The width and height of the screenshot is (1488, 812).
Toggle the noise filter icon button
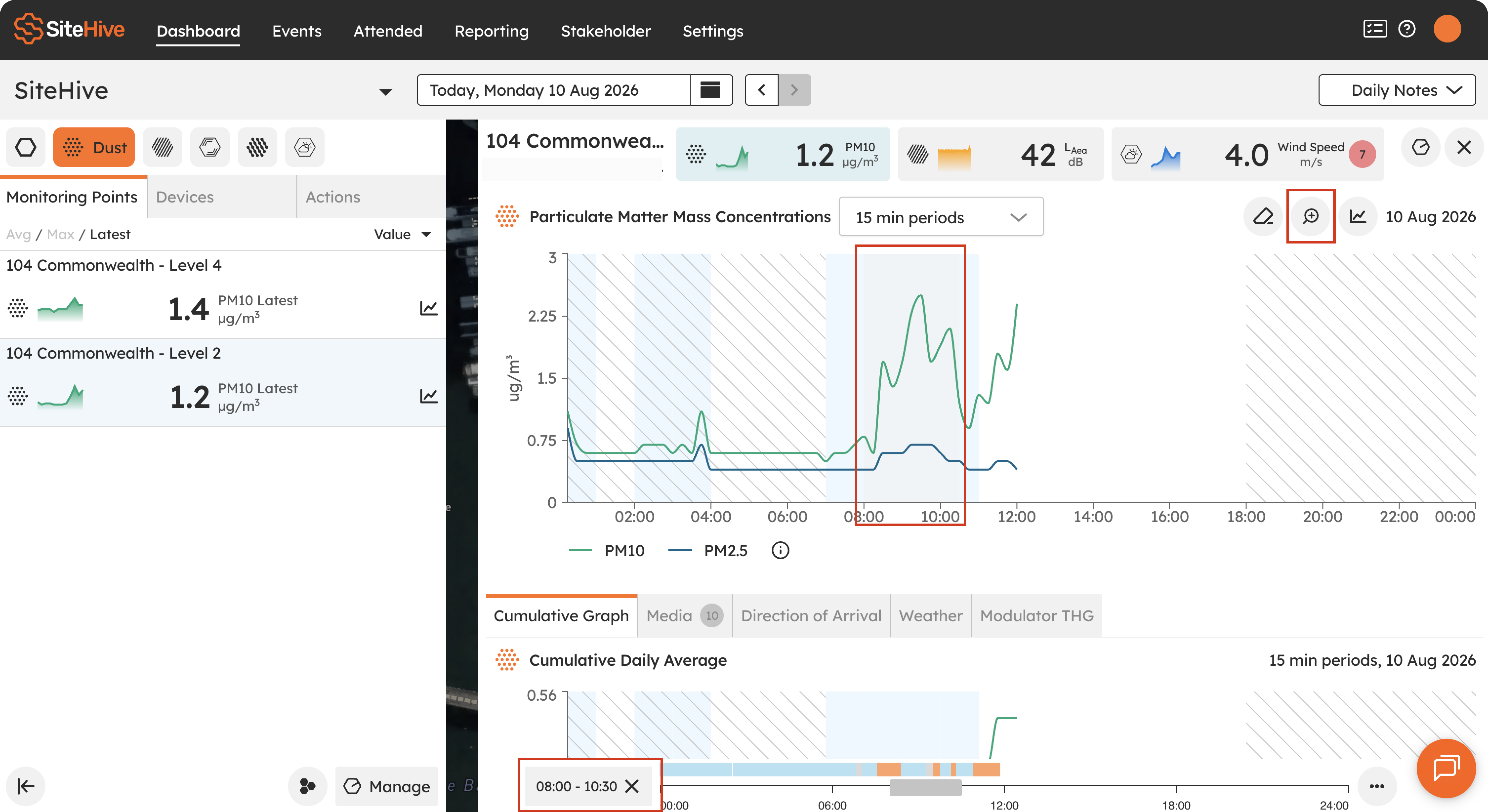tap(162, 147)
